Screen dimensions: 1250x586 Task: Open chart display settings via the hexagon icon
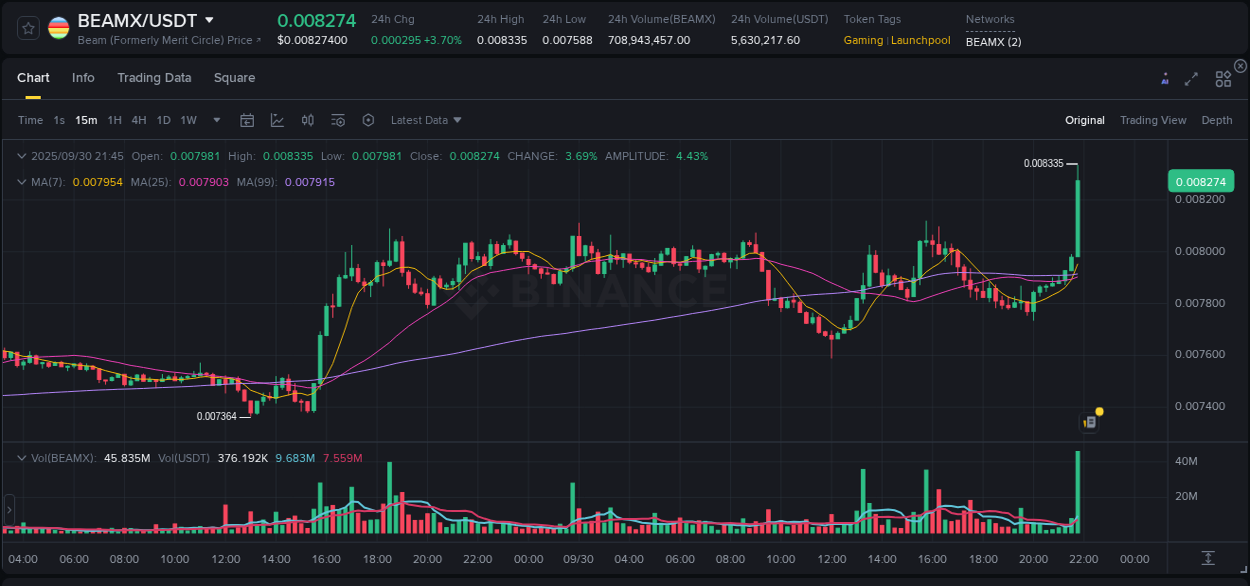pos(368,119)
